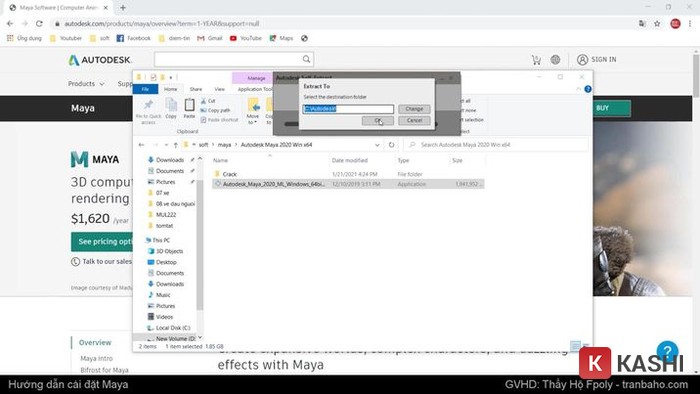Open Ứng dụng apps bookmark
700x394 pixels.
[x=25, y=38]
